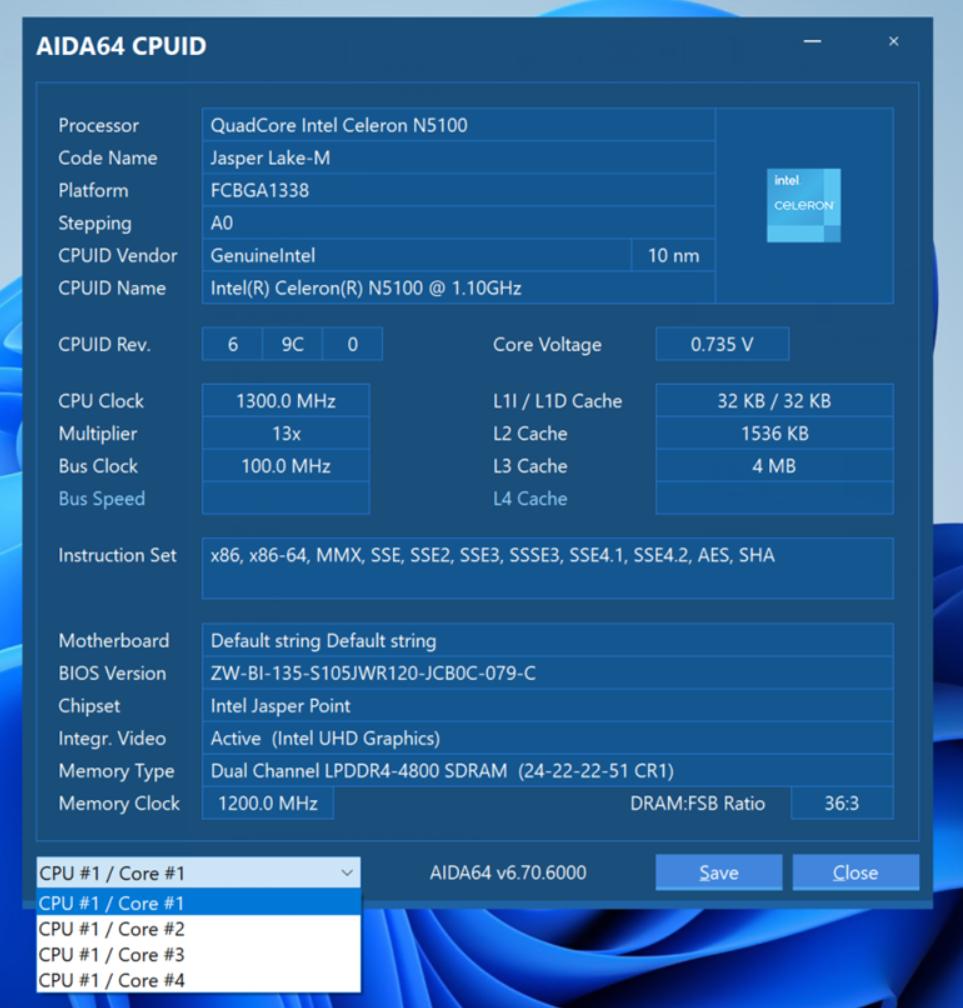This screenshot has height=1008, width=963.
Task: Click the empty Bus Speed value field
Action: point(285,498)
